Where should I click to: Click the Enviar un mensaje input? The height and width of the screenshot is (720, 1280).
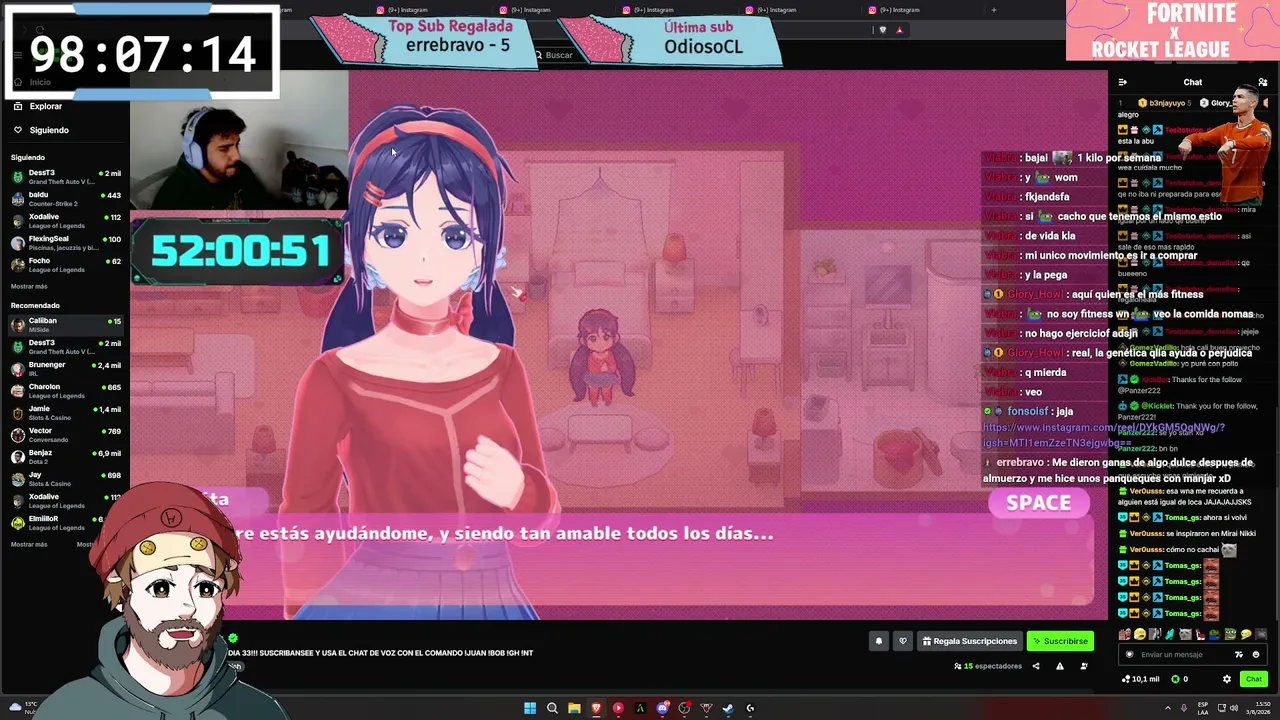point(1180,654)
